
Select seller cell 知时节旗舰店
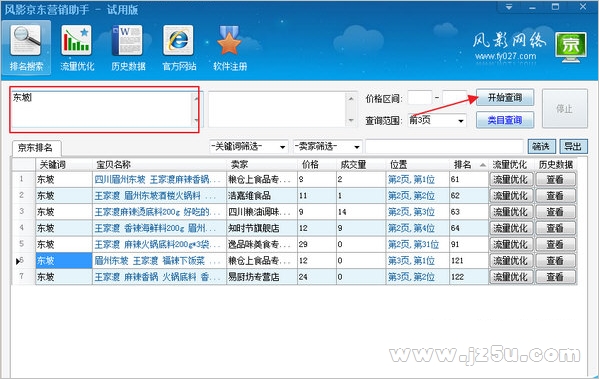pos(262,228)
